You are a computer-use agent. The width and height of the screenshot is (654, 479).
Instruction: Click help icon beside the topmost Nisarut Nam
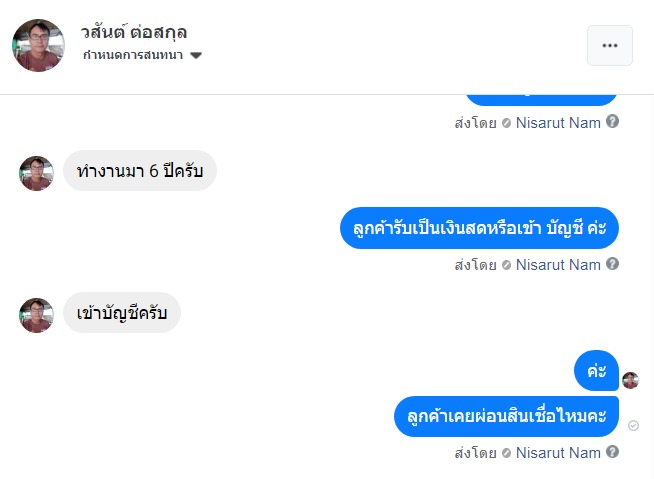pos(612,121)
